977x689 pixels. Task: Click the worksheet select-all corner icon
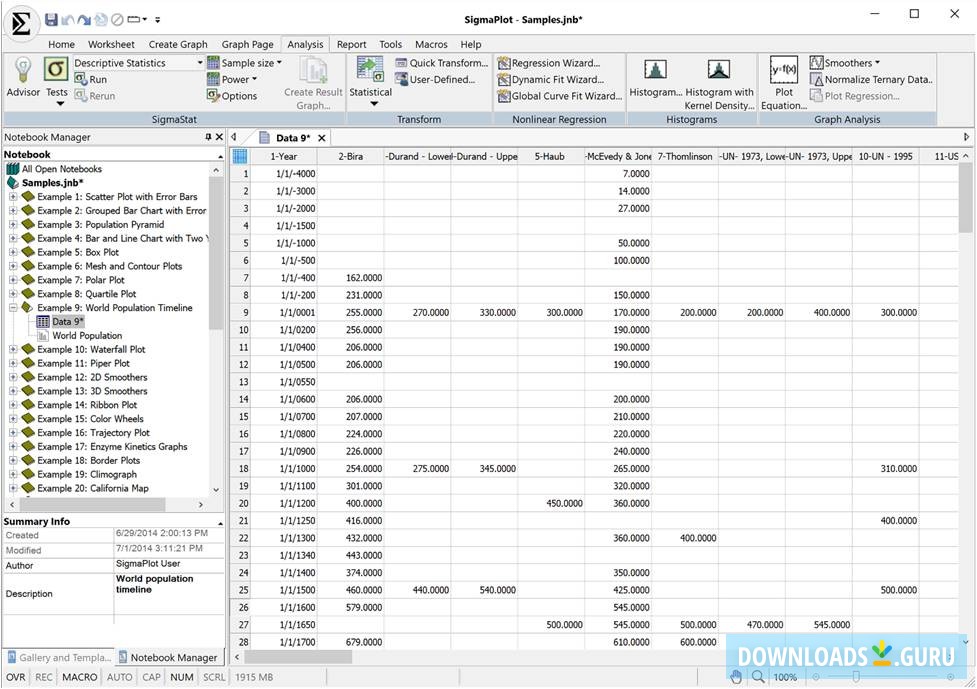(x=240, y=156)
